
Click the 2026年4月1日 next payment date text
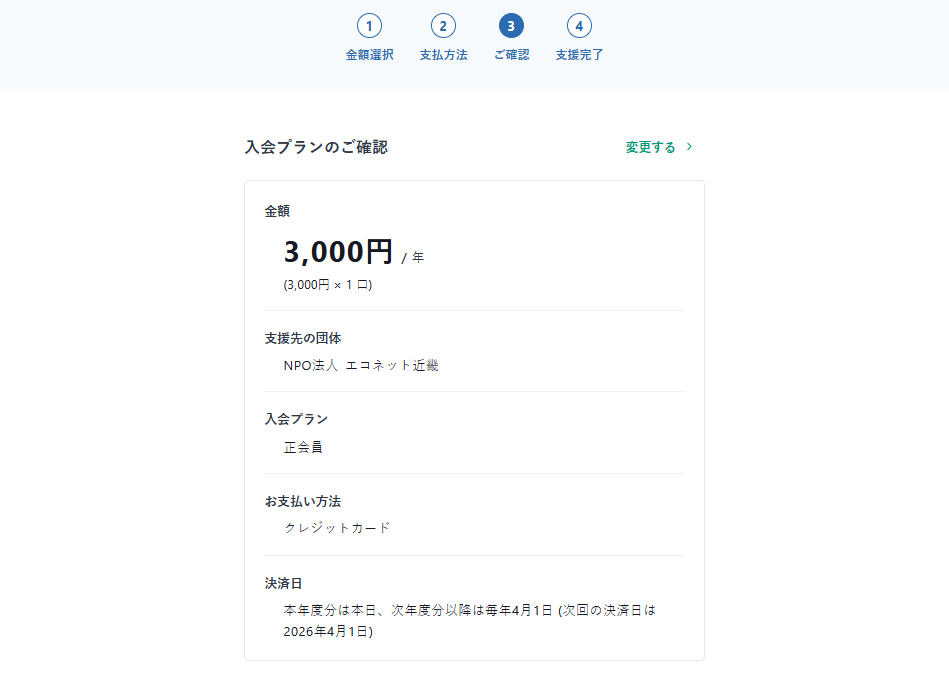(x=326, y=631)
